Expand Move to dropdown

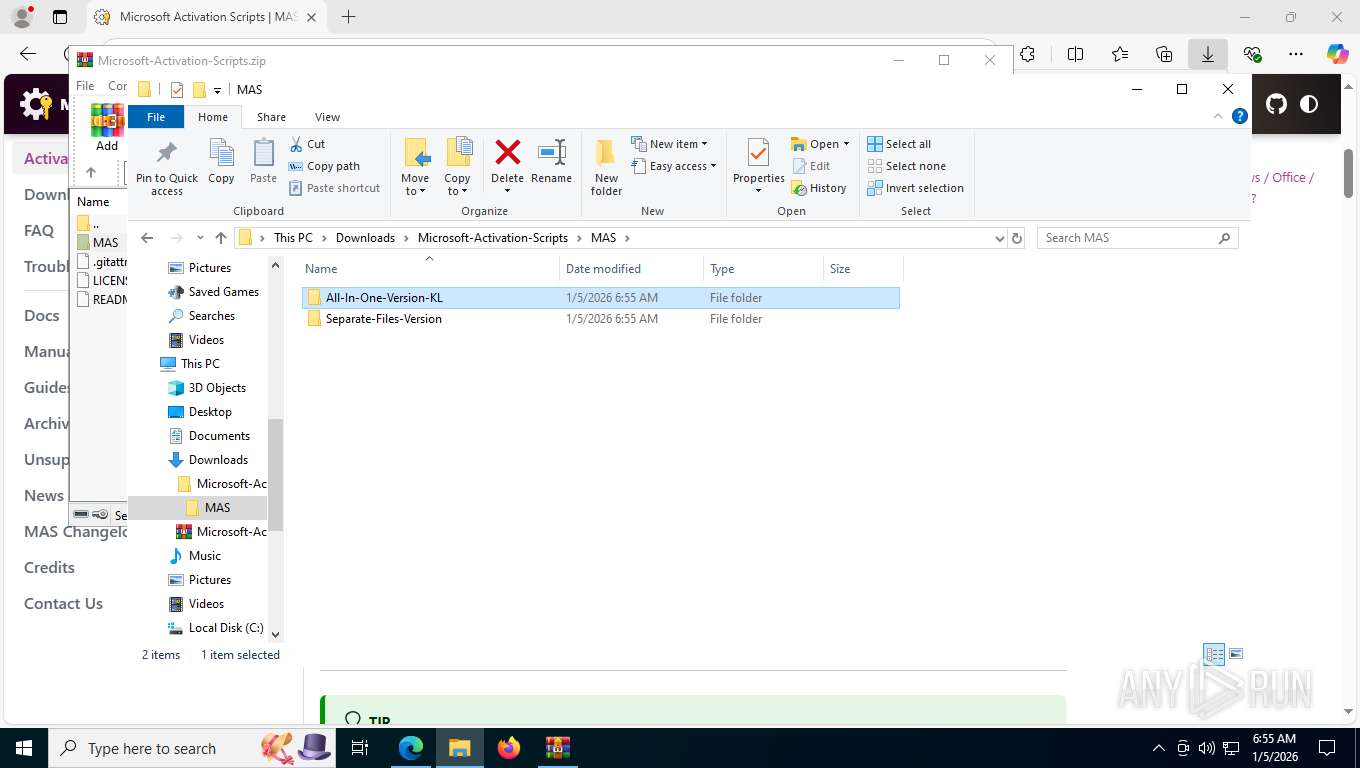(x=415, y=185)
